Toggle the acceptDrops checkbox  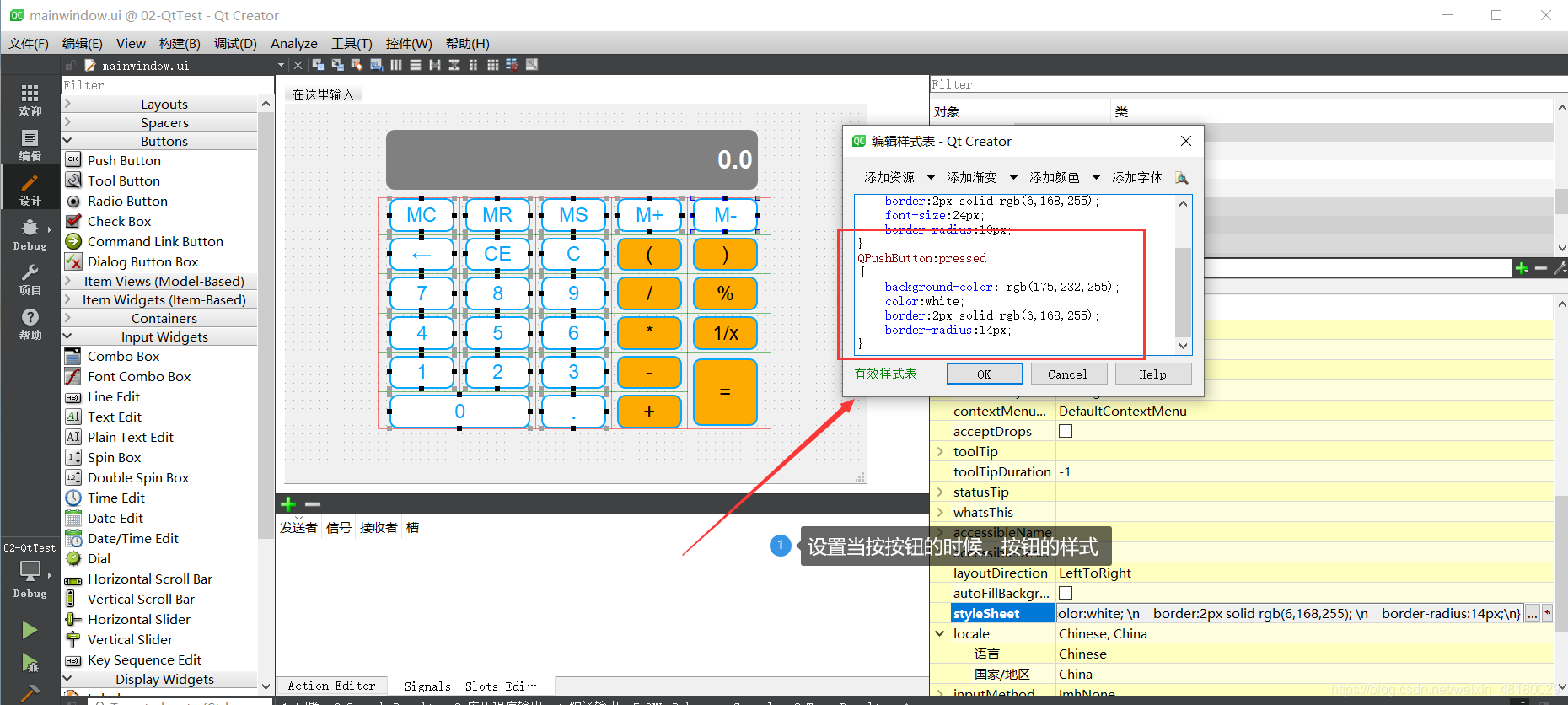pos(1066,431)
